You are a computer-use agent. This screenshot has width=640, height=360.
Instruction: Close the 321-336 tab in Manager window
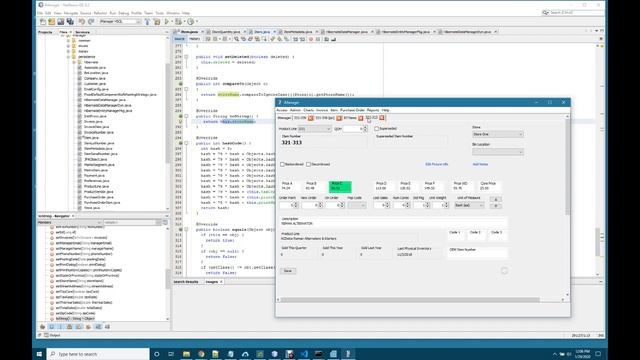(311, 118)
